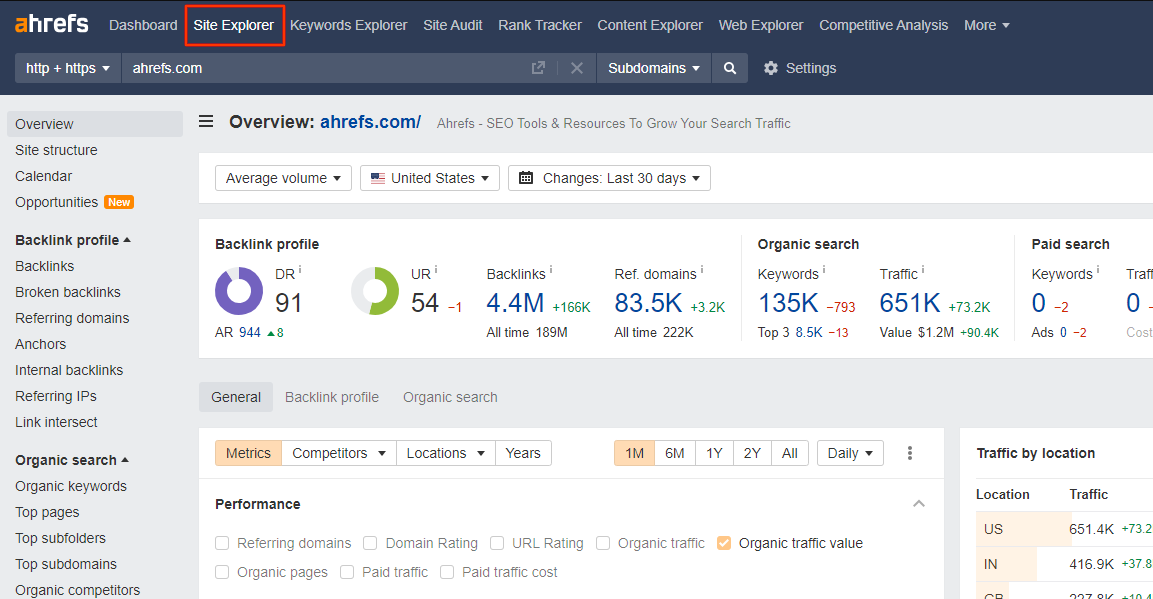
Task: Set chart range to All
Action: pyautogui.click(x=790, y=453)
